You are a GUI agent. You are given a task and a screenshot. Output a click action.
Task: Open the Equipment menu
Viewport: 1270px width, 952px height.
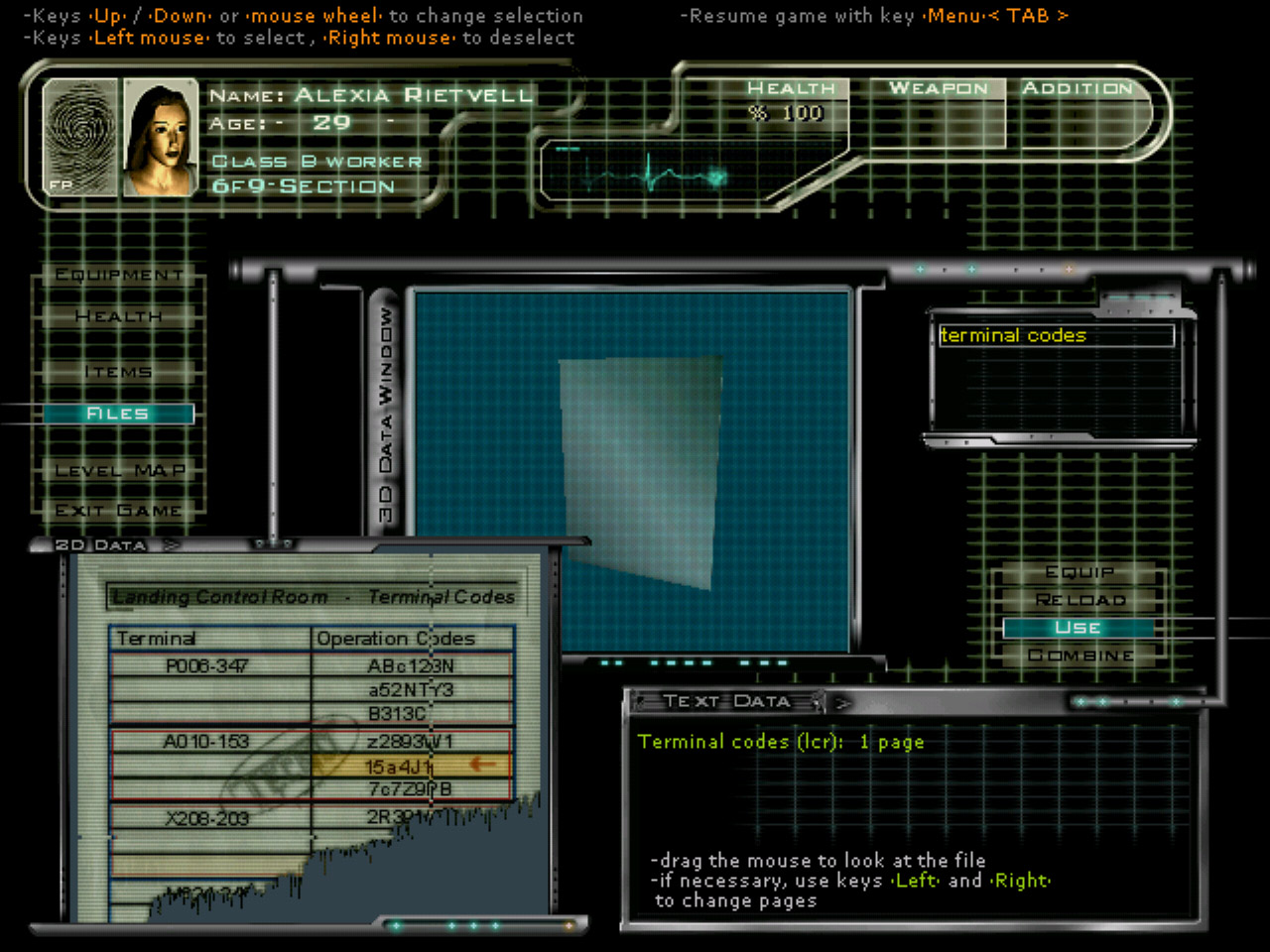pos(119,275)
